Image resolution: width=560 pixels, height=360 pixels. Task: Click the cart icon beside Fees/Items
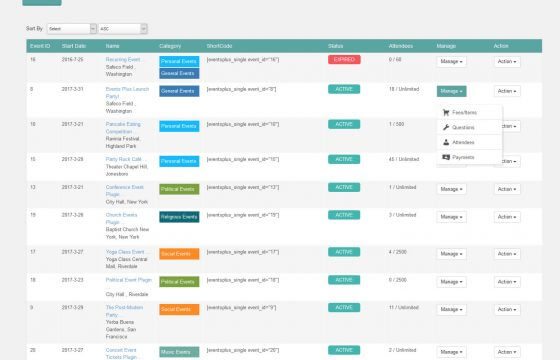[x=446, y=112]
